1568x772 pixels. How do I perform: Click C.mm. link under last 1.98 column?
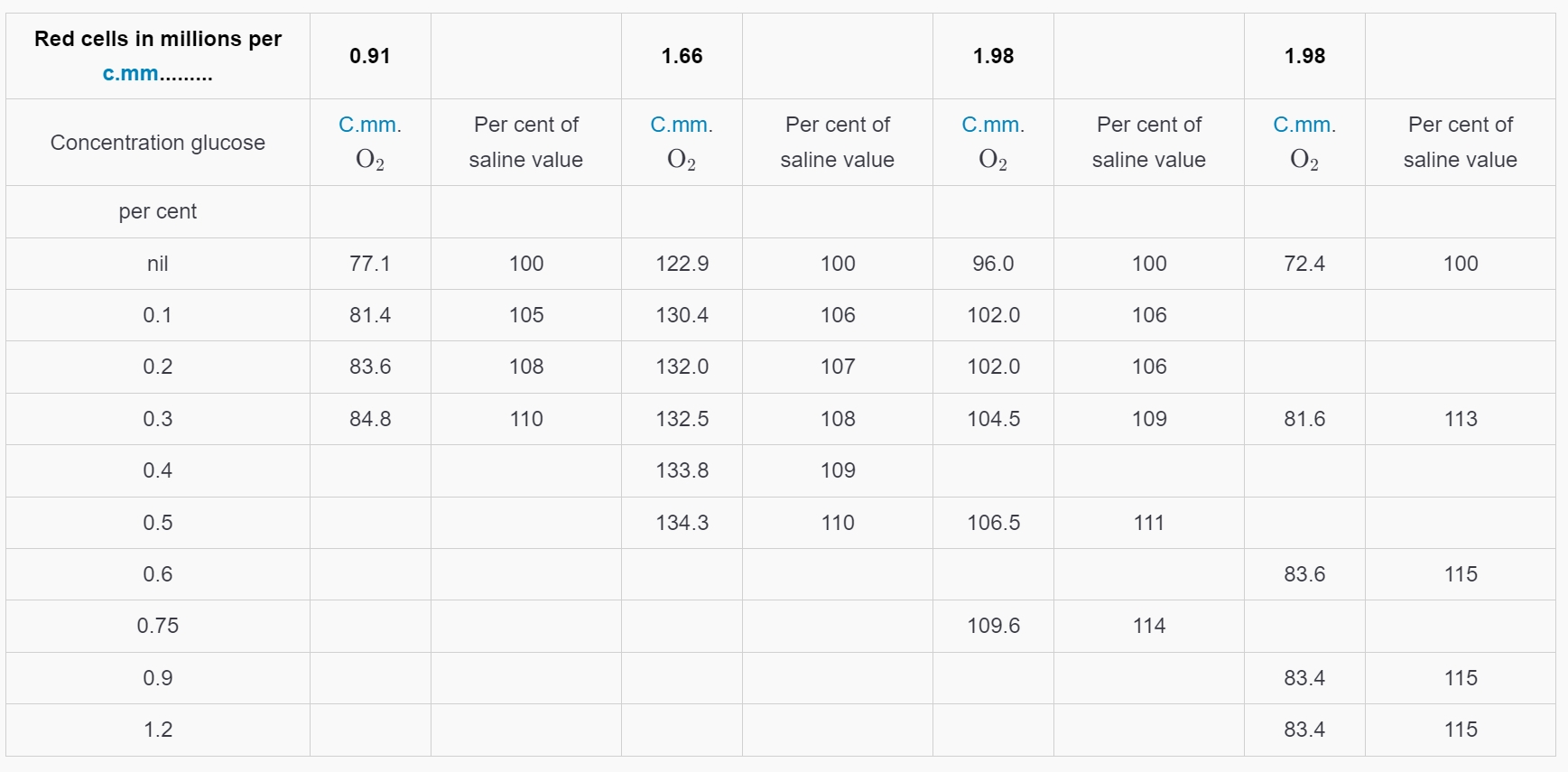tap(1304, 125)
